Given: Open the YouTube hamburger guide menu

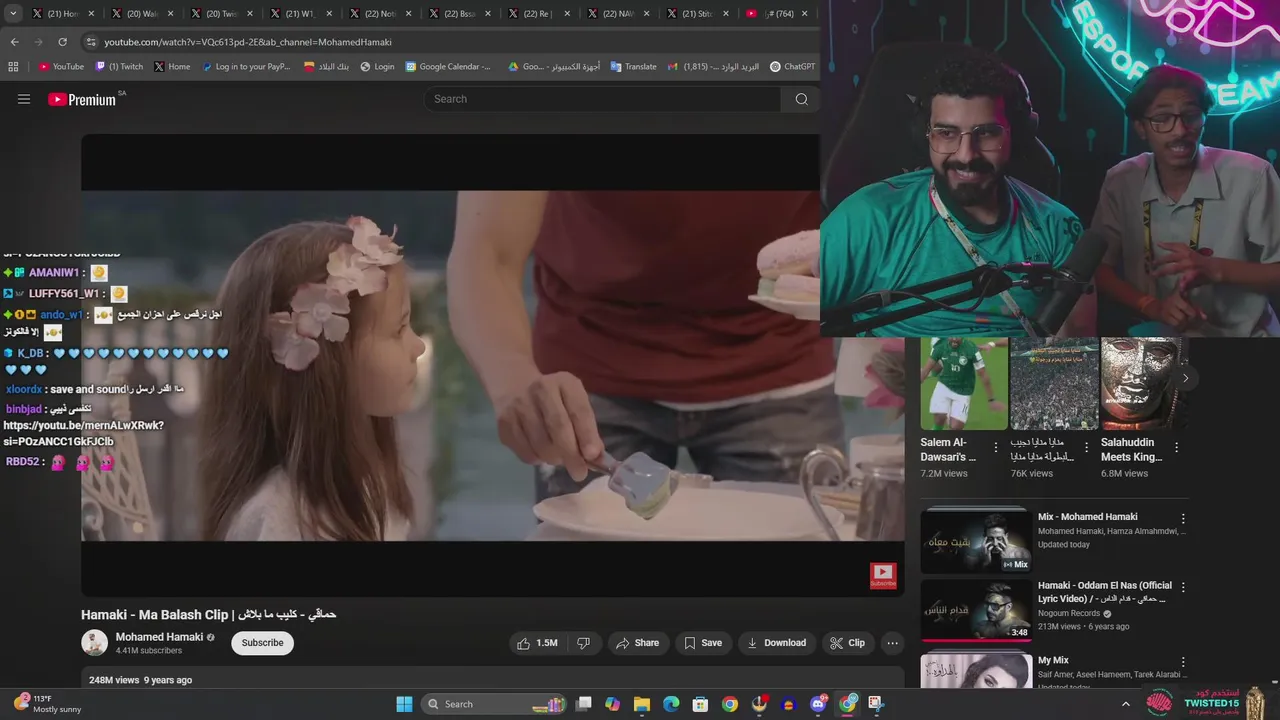Looking at the screenshot, I should tap(24, 99).
